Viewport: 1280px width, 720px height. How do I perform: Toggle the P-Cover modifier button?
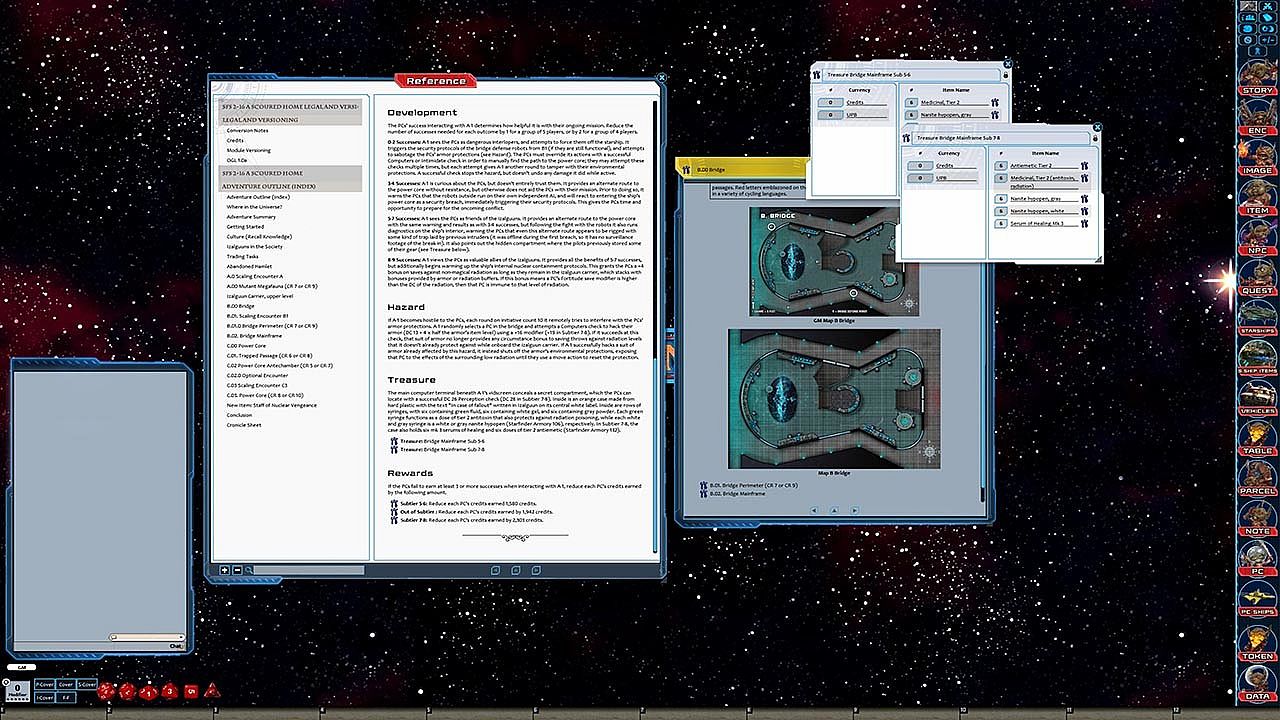pyautogui.click(x=44, y=685)
